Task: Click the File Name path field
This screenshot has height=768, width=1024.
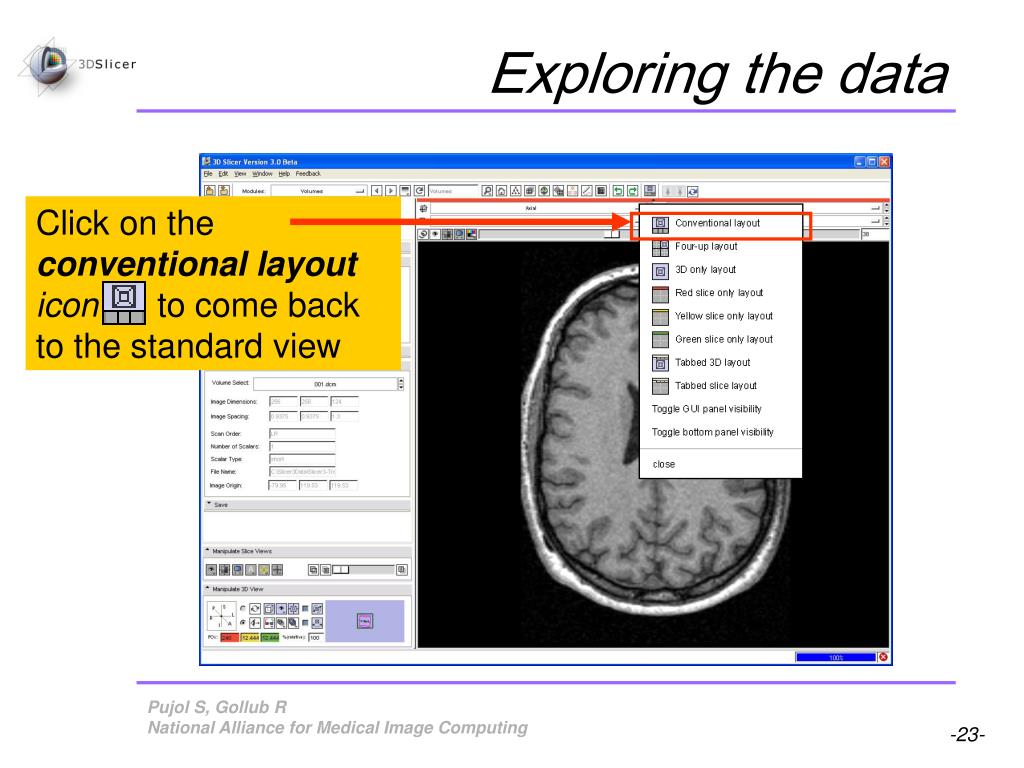Action: 302,472
